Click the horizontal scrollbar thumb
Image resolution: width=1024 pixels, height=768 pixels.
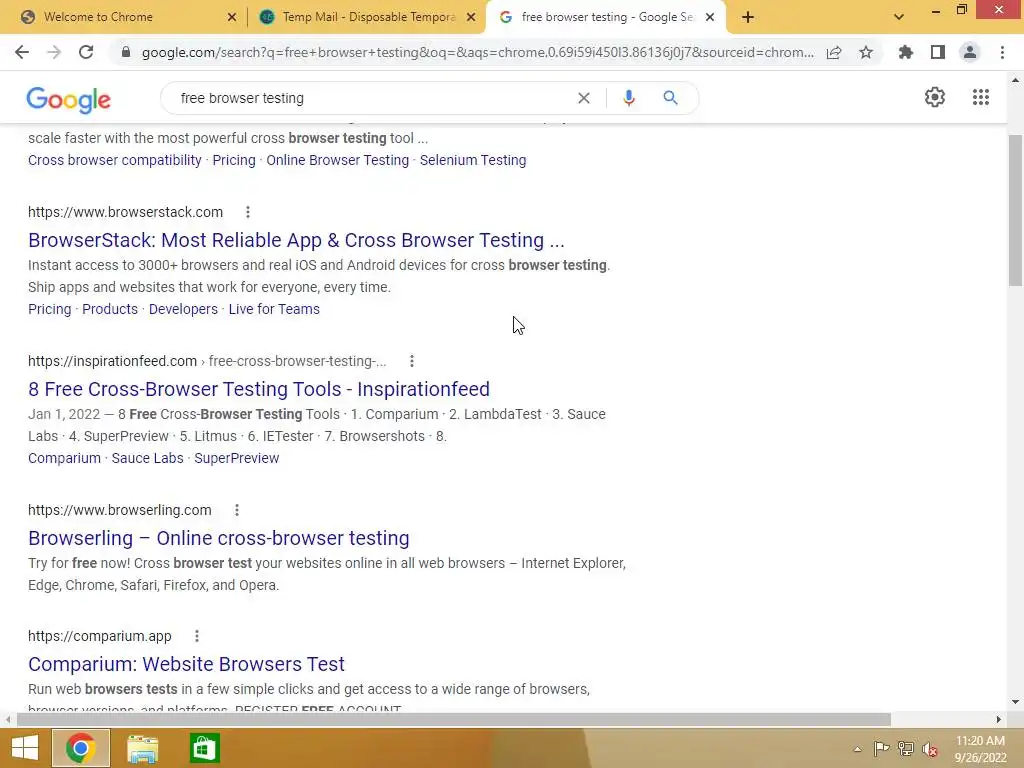pyautogui.click(x=454, y=719)
